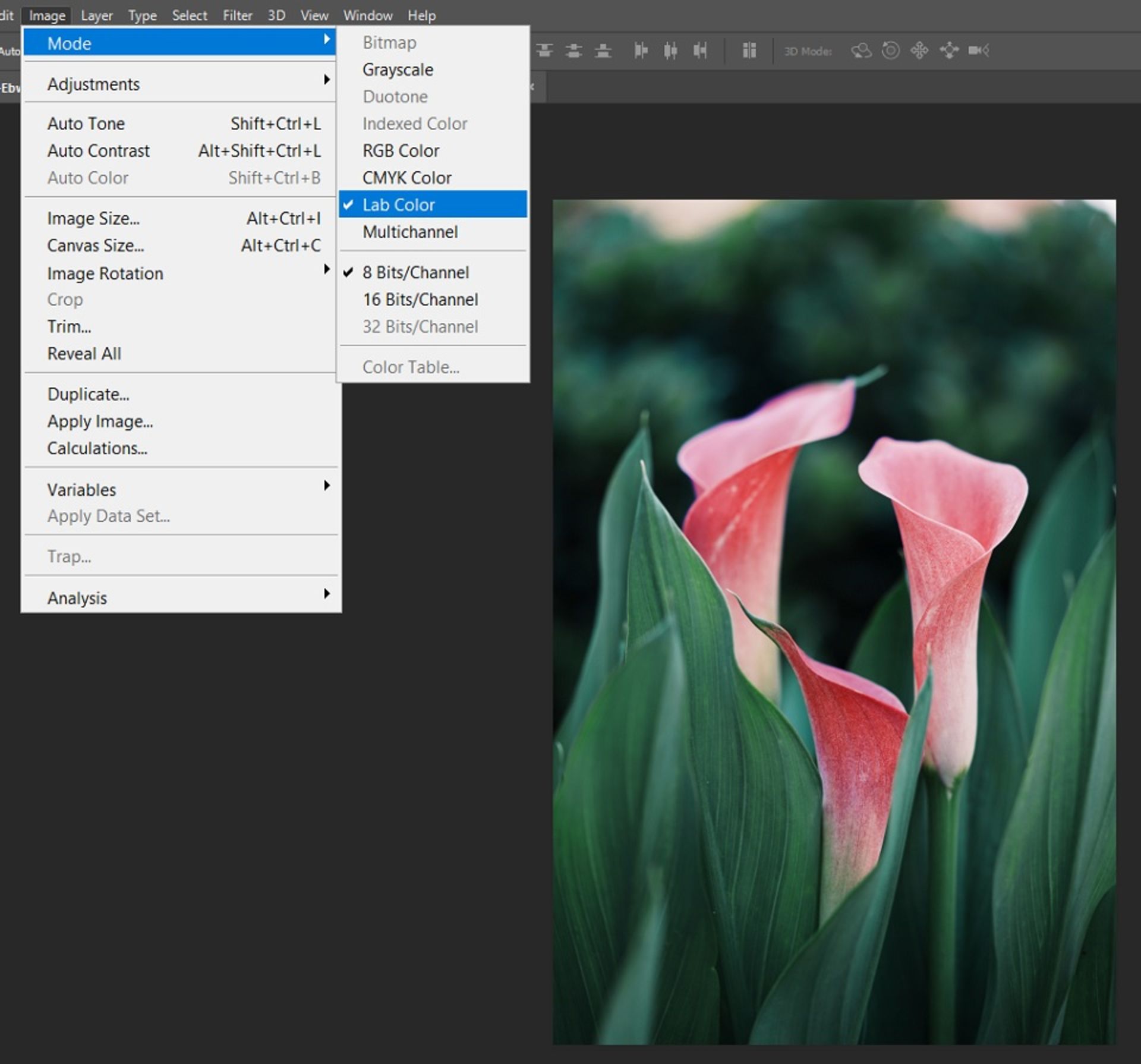1141x1064 pixels.
Task: Open the Filter menu
Action: [237, 15]
